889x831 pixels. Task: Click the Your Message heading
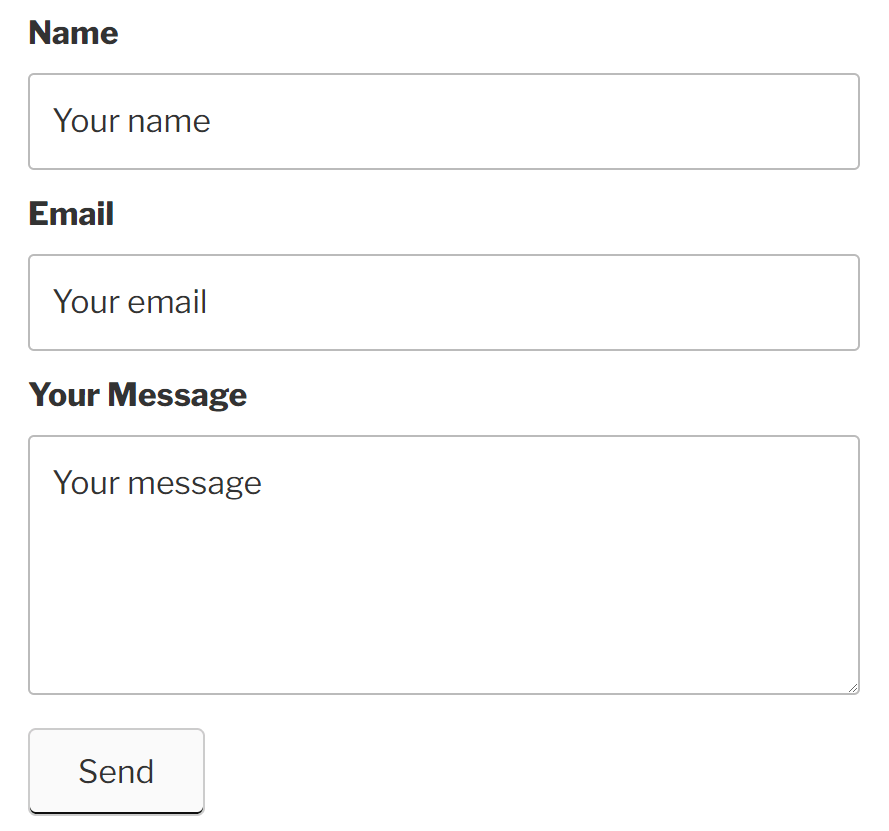coord(137,394)
